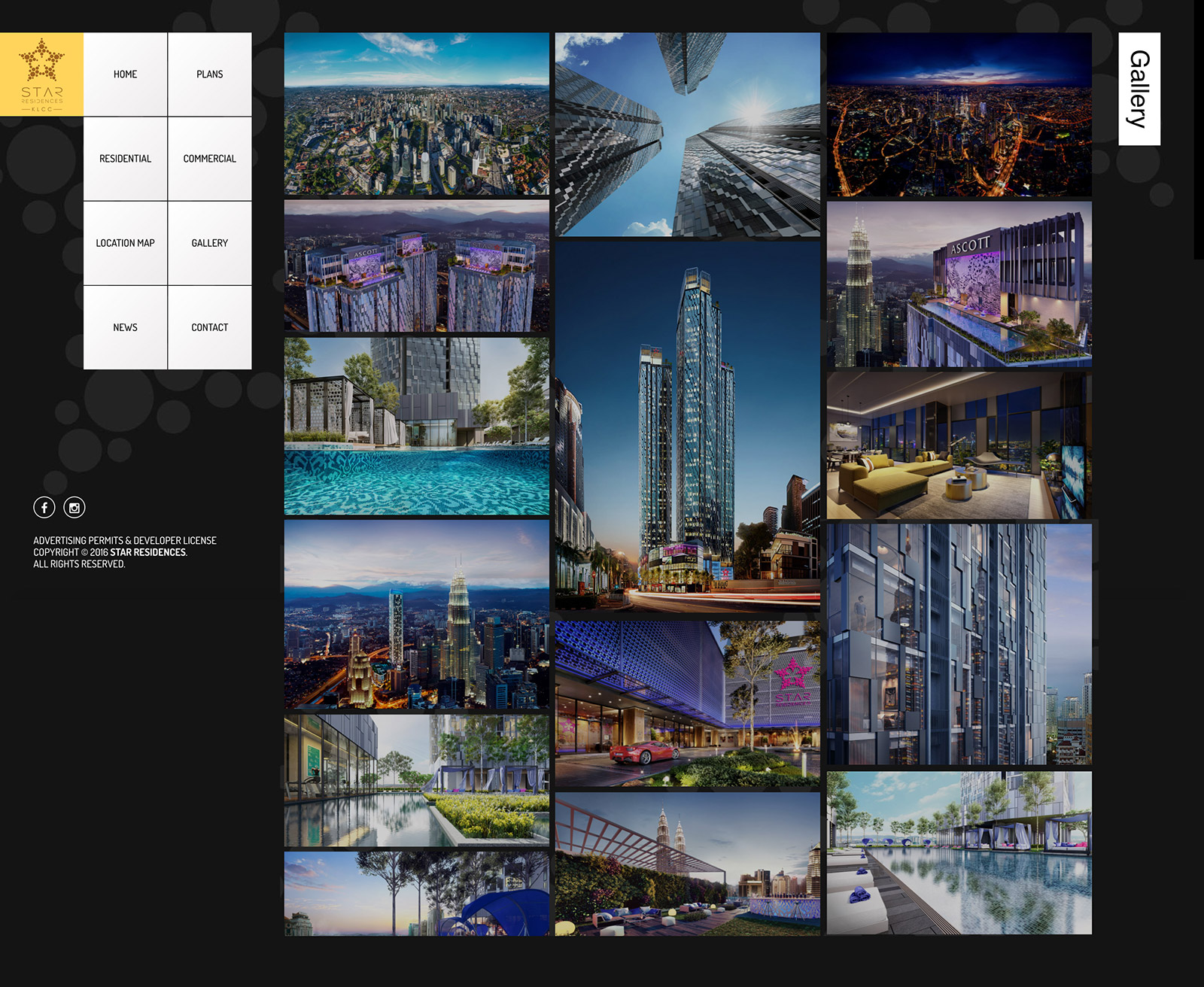Go to the Home menu tile
This screenshot has width=1204, height=987.
click(x=126, y=74)
